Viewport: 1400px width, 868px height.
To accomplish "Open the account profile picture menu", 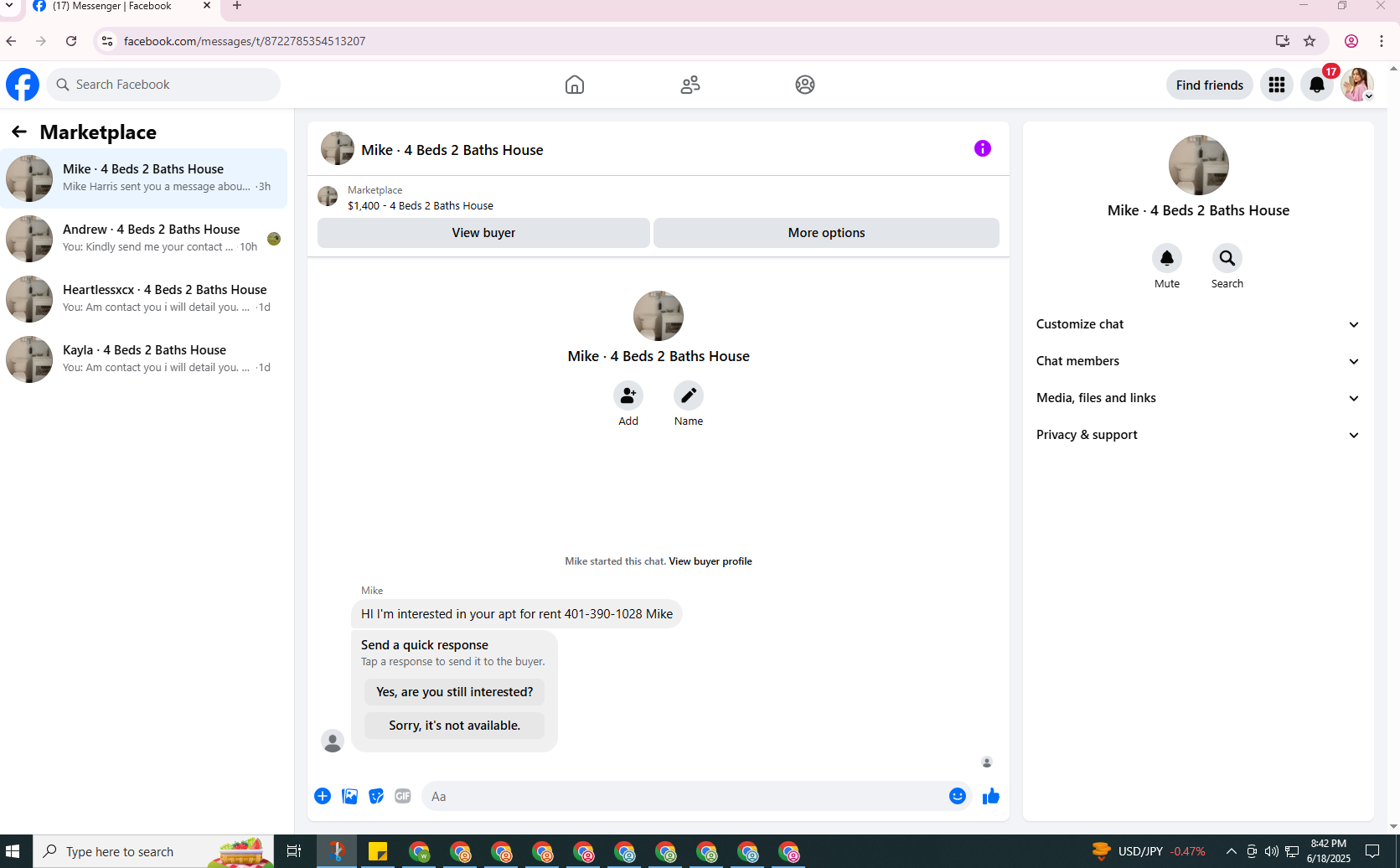I will pyautogui.click(x=1357, y=85).
